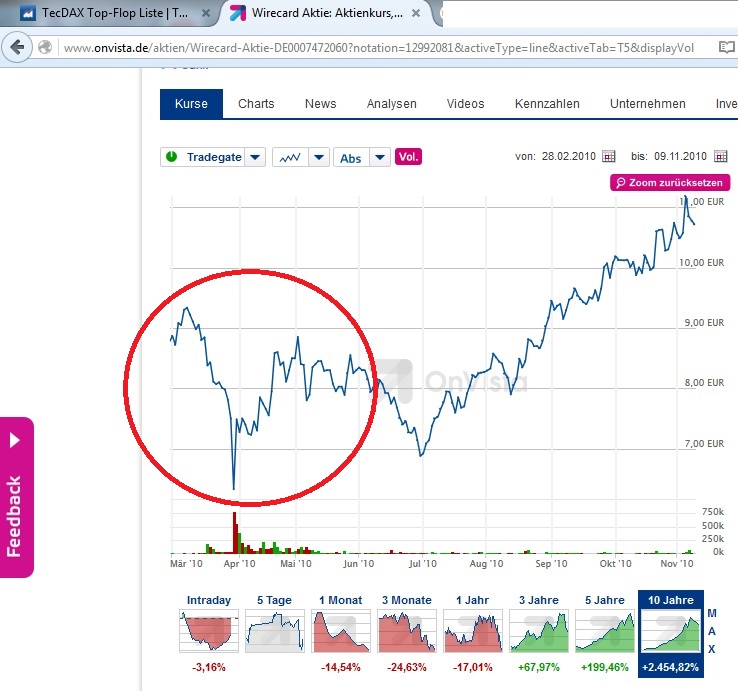The image size is (738, 691).
Task: Click the Abs scale label
Action: [x=351, y=158]
